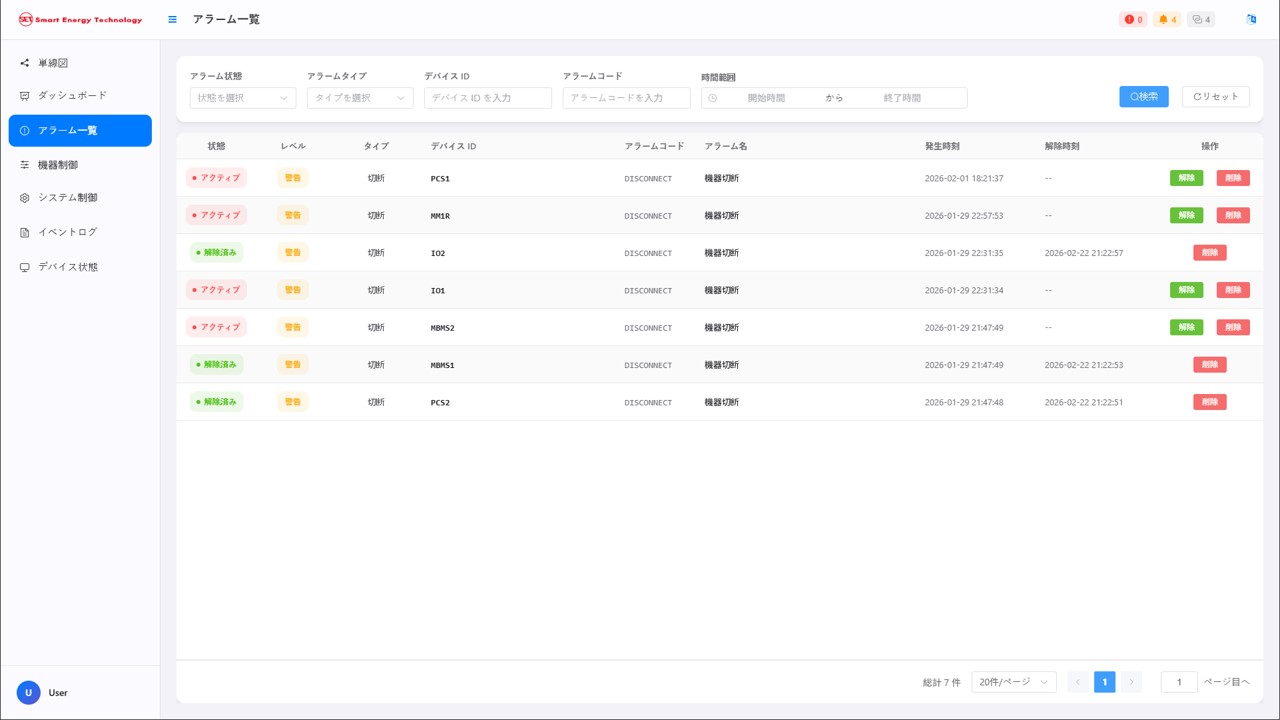Screen dimensions: 1280x720
Task: Open the アラームタイプ dropdown
Action: [360, 98]
